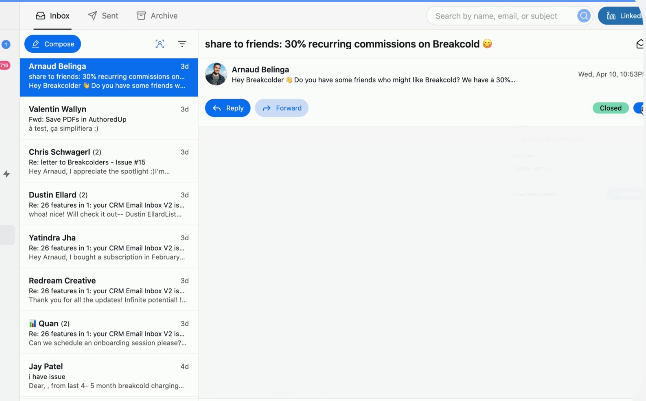Image resolution: width=646 pixels, height=401 pixels.
Task: Open the Inbox tab
Action: 53,16
